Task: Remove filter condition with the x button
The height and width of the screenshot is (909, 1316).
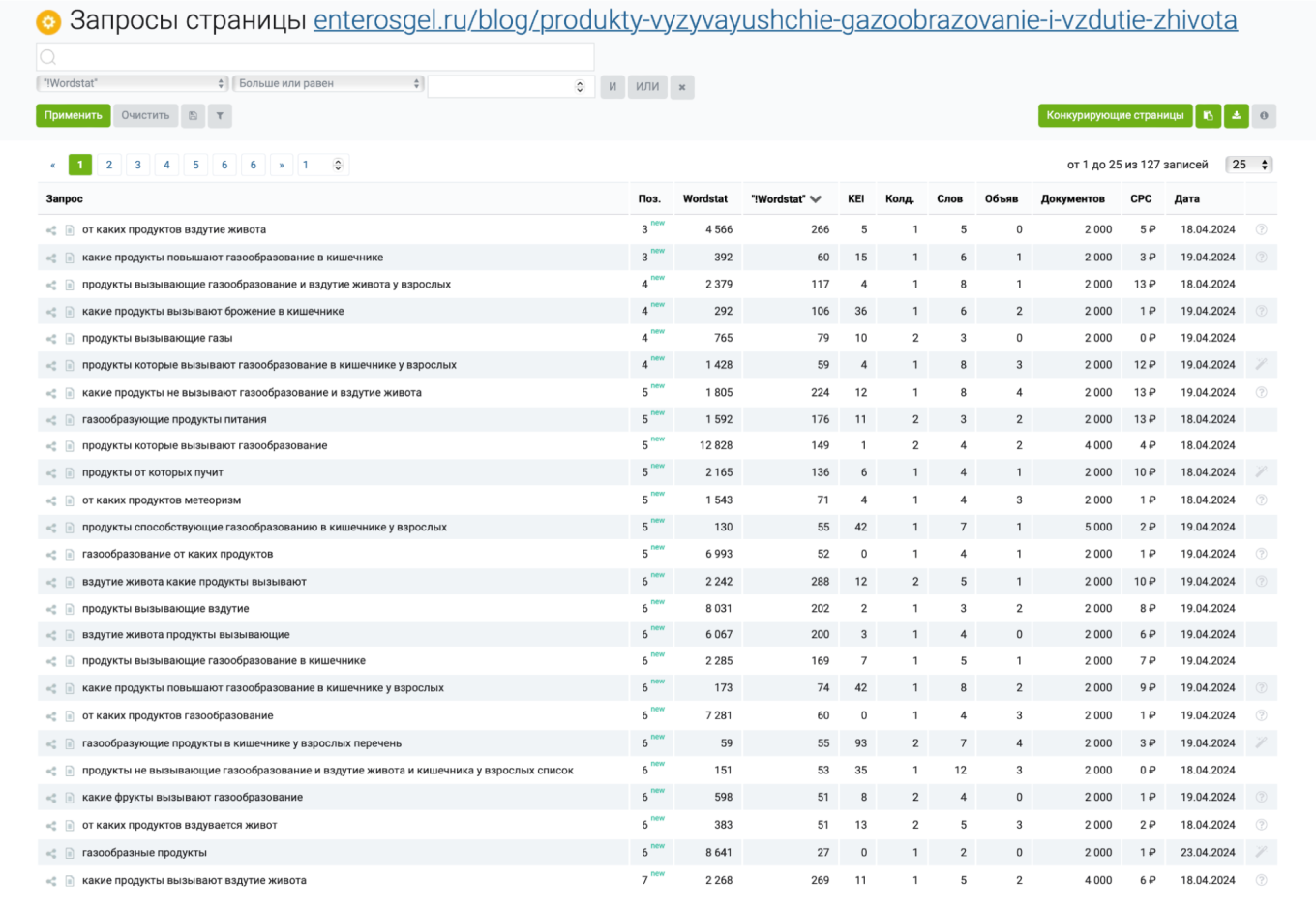Action: [x=682, y=87]
